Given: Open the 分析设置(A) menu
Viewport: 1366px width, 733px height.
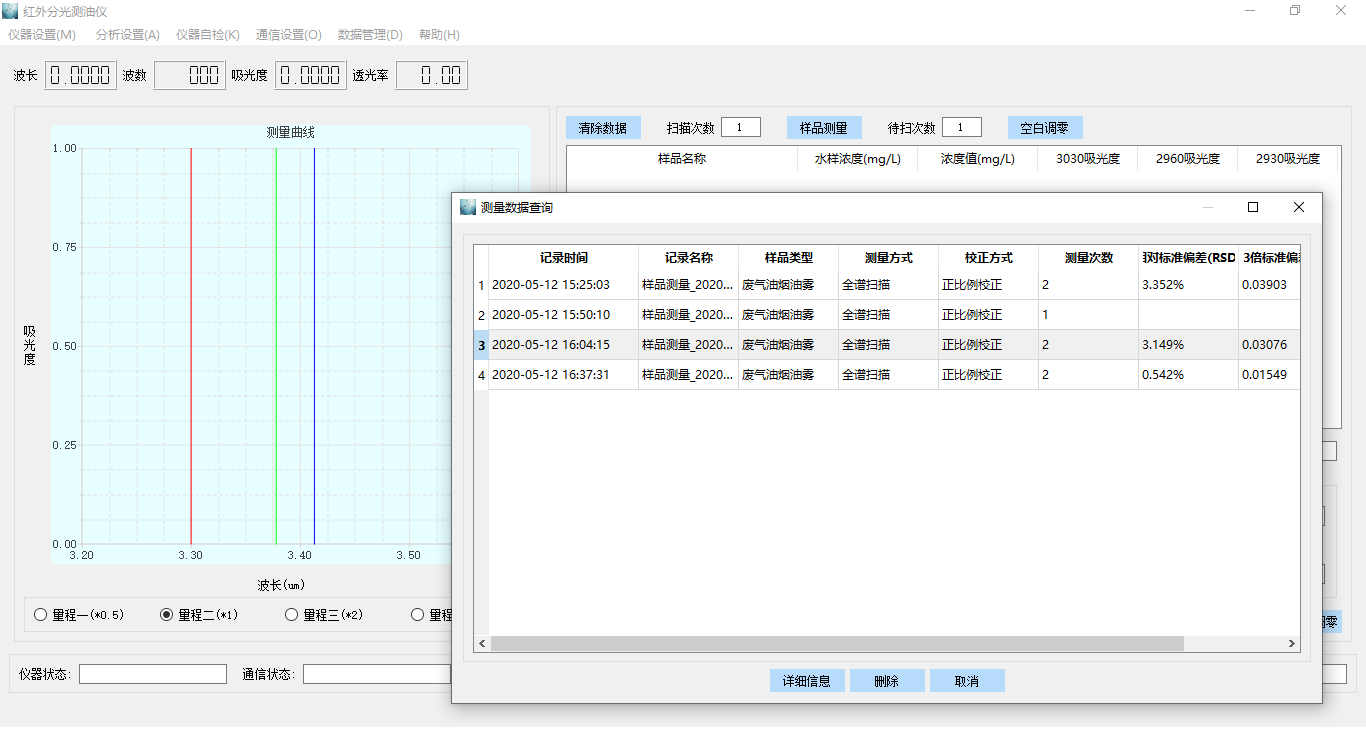Looking at the screenshot, I should tap(127, 35).
